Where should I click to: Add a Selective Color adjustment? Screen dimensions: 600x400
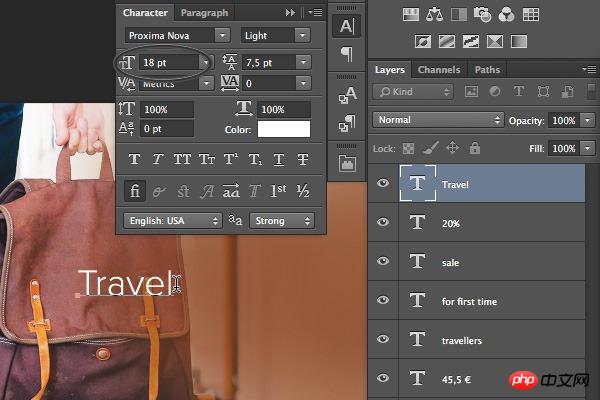[x=495, y=41]
